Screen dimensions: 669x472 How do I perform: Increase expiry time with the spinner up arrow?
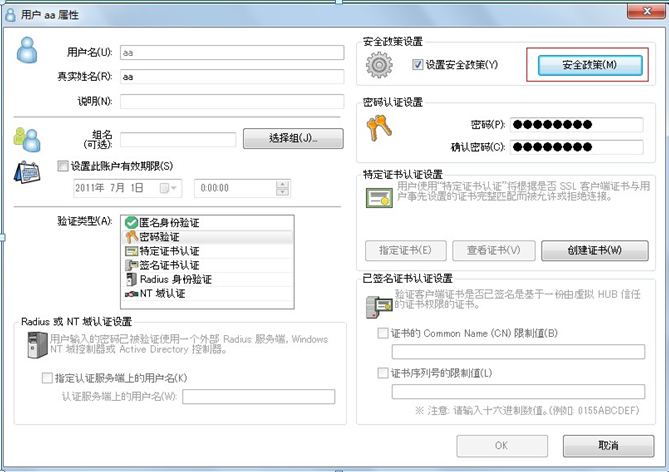(282, 184)
